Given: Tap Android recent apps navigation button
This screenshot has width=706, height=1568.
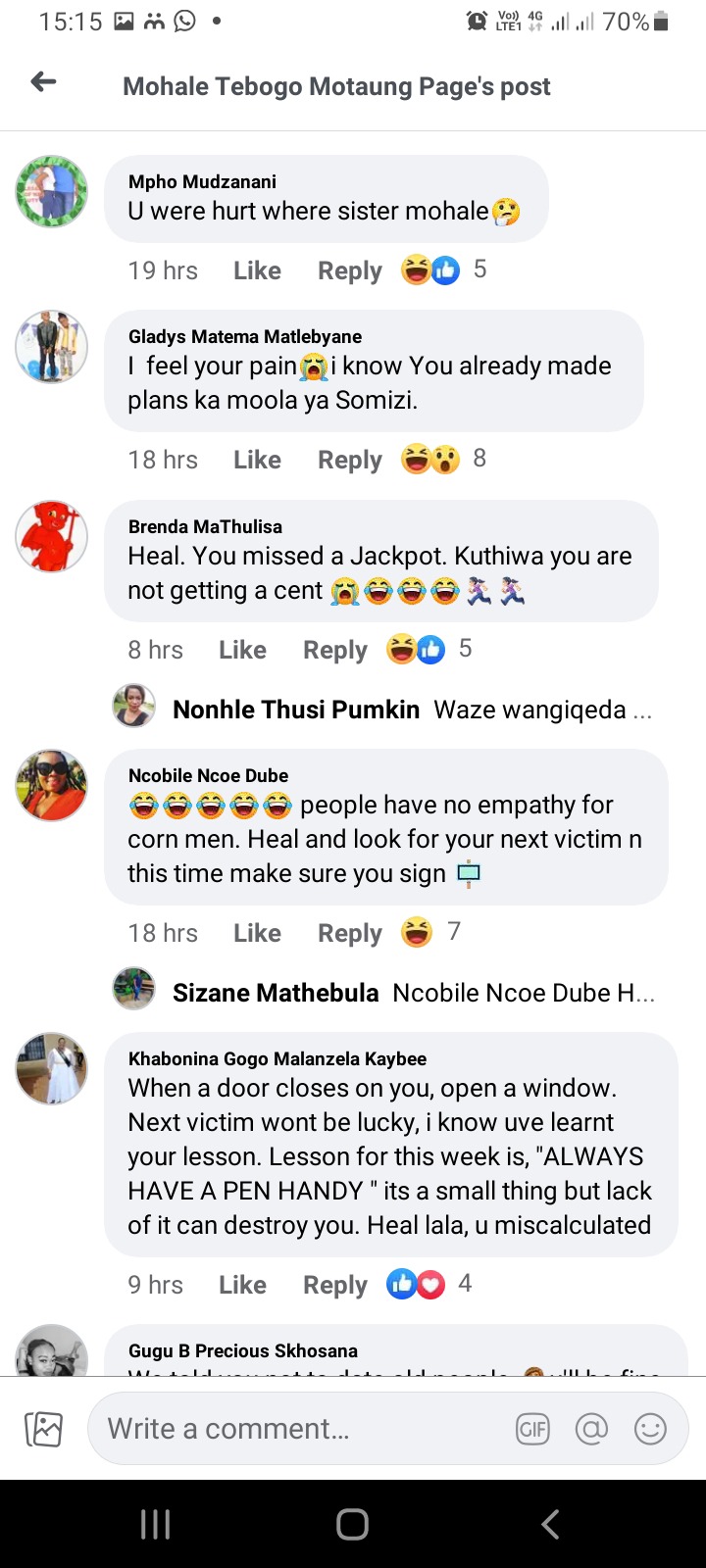Looking at the screenshot, I should click(x=156, y=1524).
